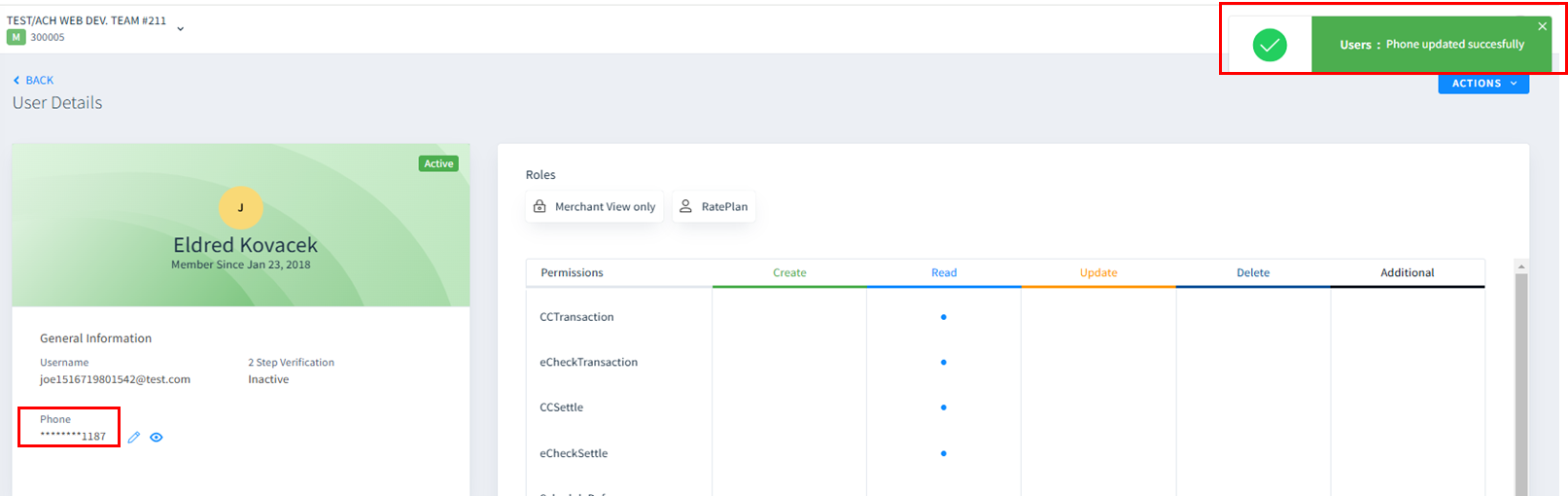Click the permissions table scrollbar thumb
This screenshot has width=1568, height=496.
point(1521,384)
